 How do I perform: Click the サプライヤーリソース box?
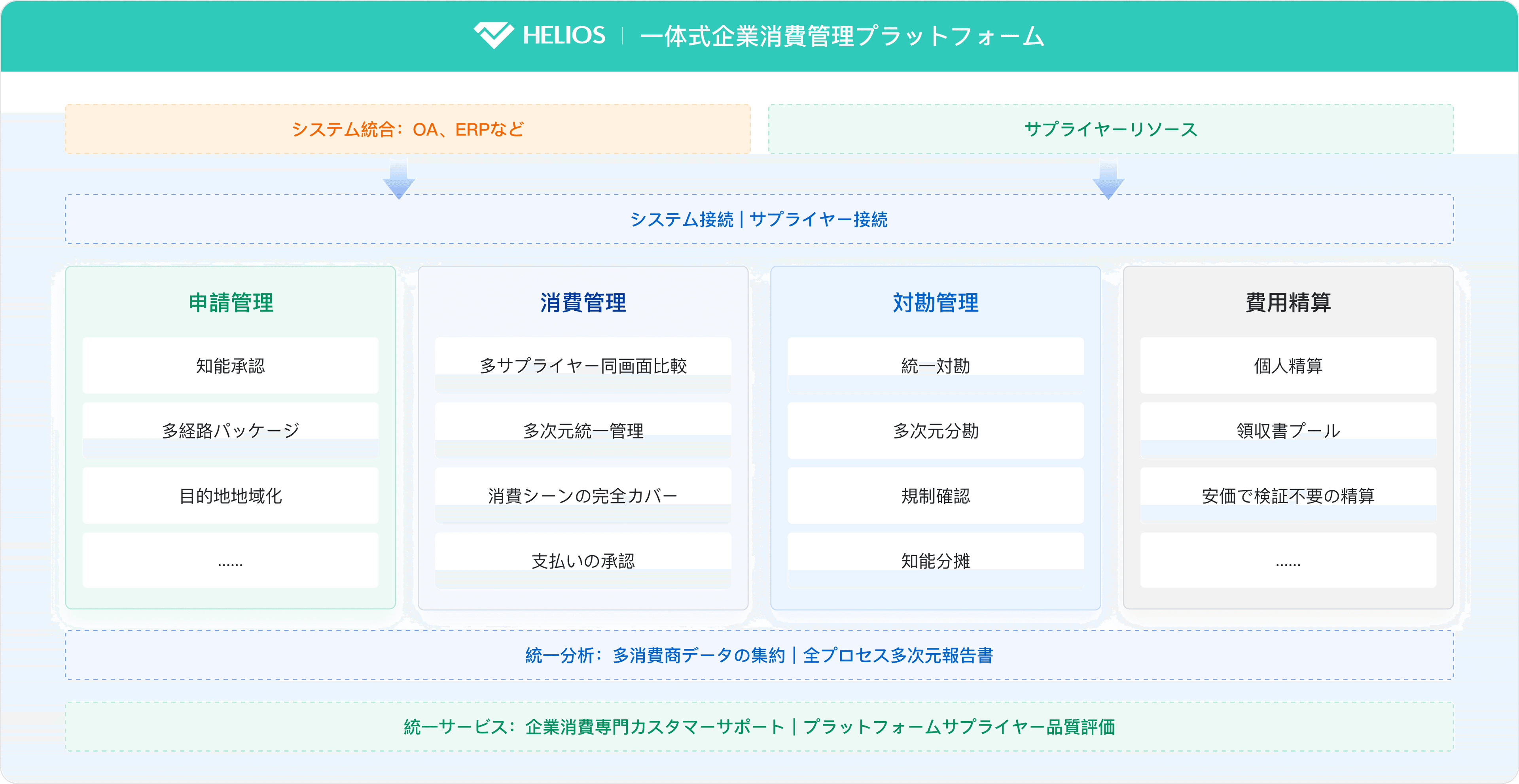[1110, 129]
